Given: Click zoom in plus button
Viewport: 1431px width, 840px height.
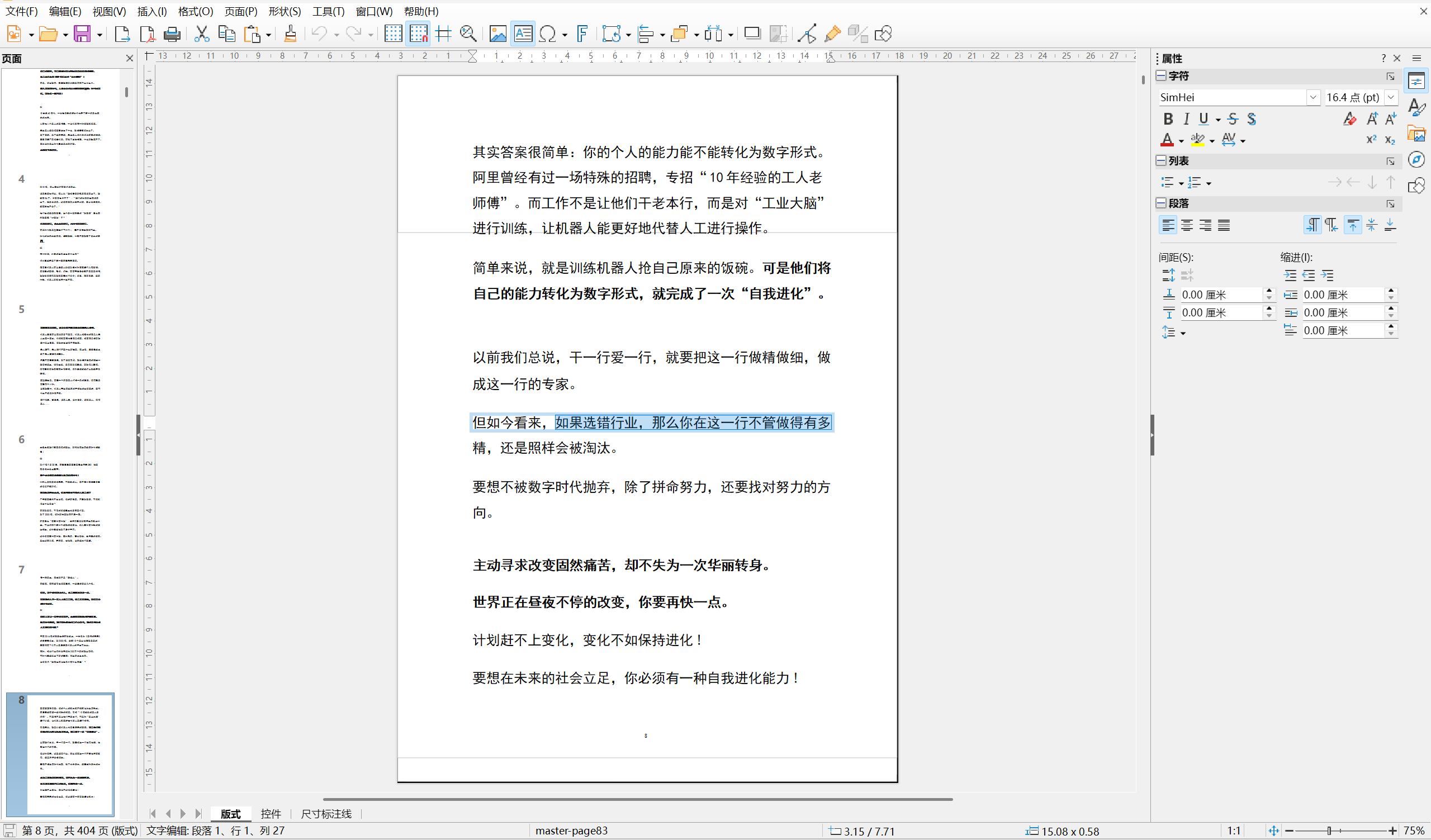Looking at the screenshot, I should [1392, 830].
